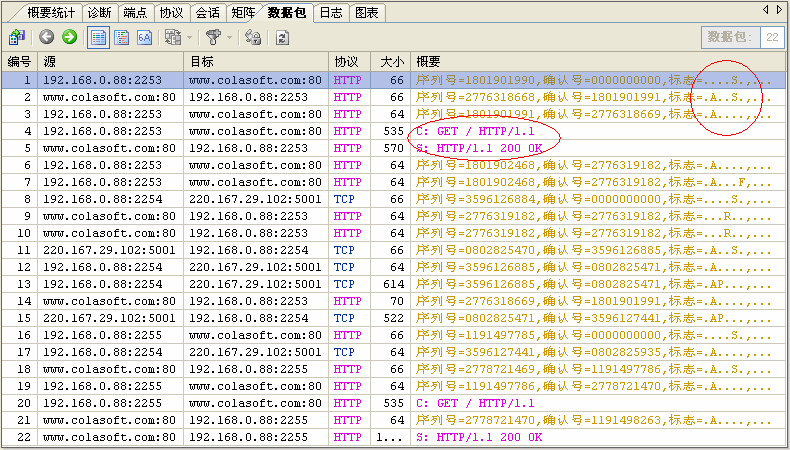Viewport: 790px width, 450px height.
Task: Click target 220.167.29.102:5001 in row 12
Action: pos(255,267)
